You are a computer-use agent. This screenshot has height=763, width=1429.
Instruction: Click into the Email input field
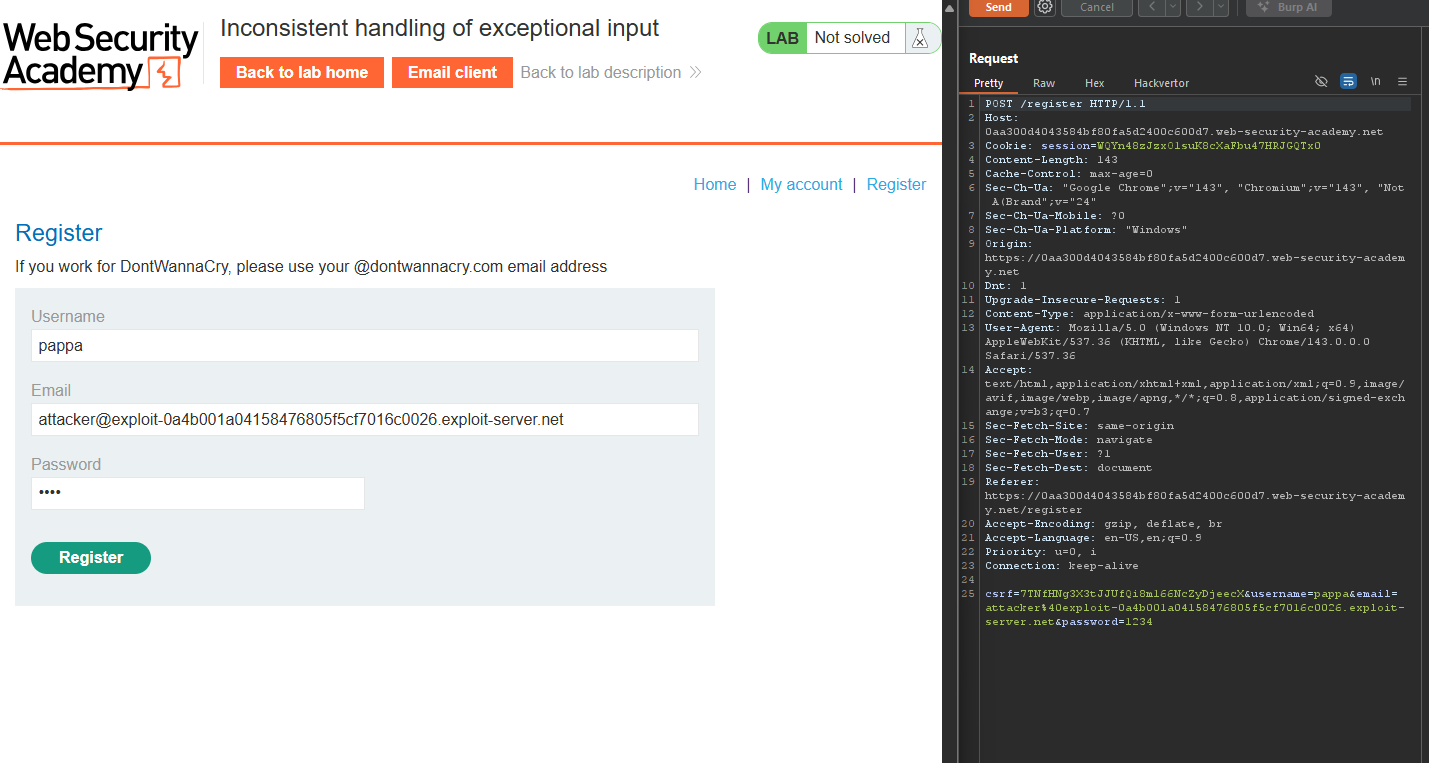click(365, 420)
